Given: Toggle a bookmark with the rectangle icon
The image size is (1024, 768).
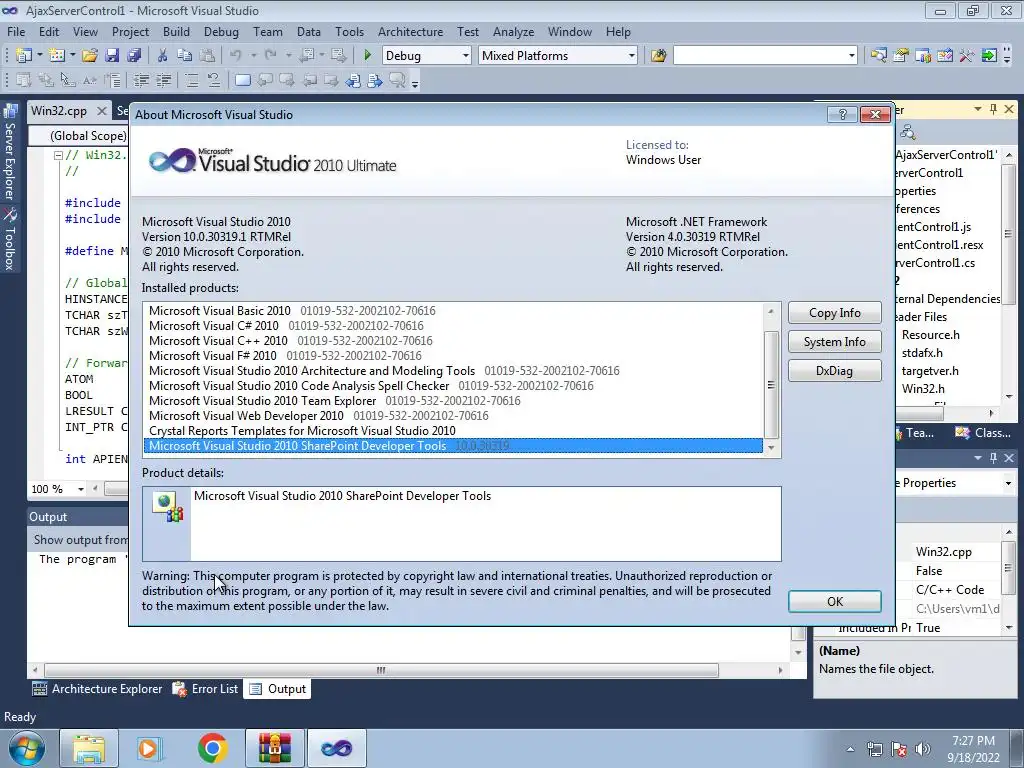Looking at the screenshot, I should pos(242,80).
